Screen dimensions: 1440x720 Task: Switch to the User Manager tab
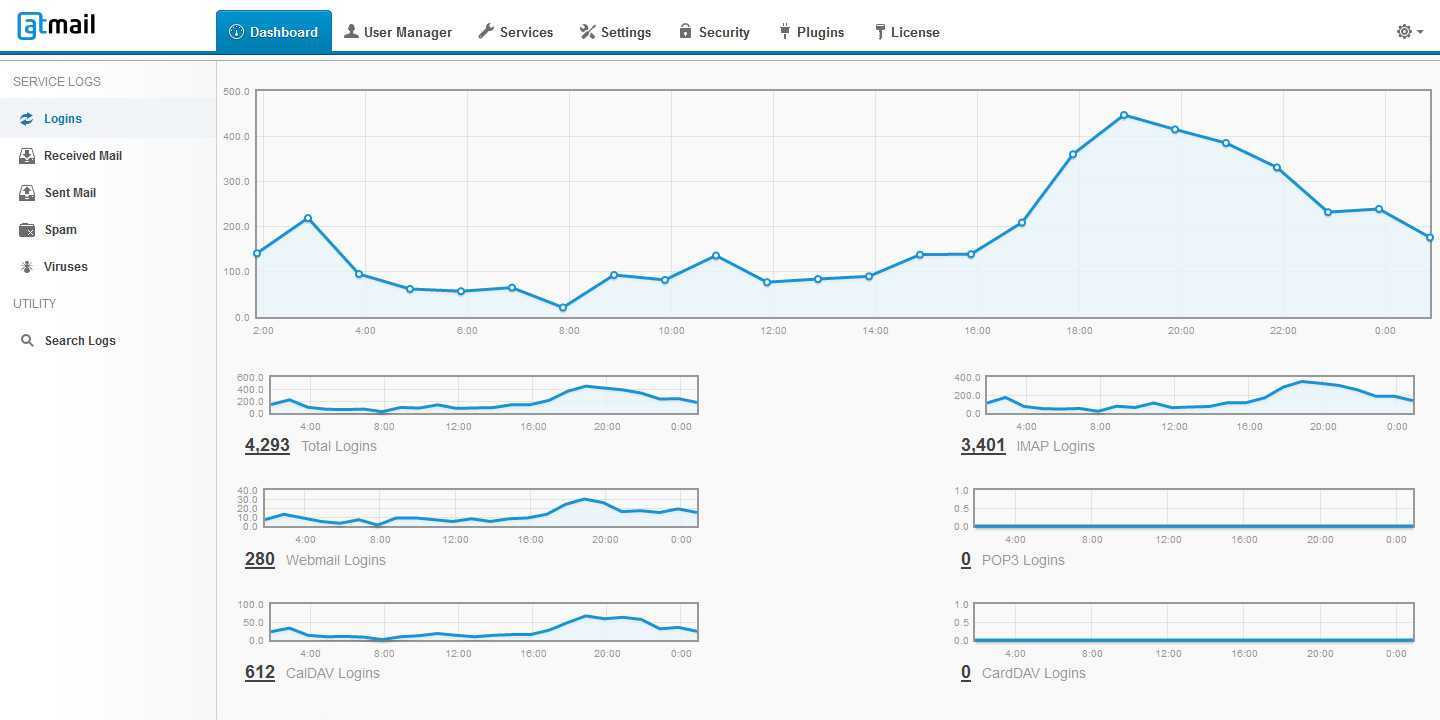pos(398,32)
